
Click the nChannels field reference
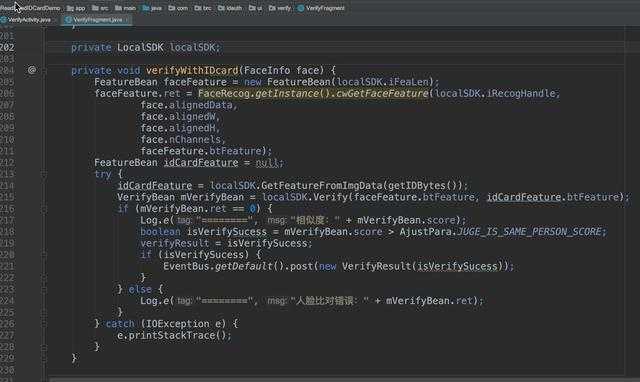click(195, 140)
